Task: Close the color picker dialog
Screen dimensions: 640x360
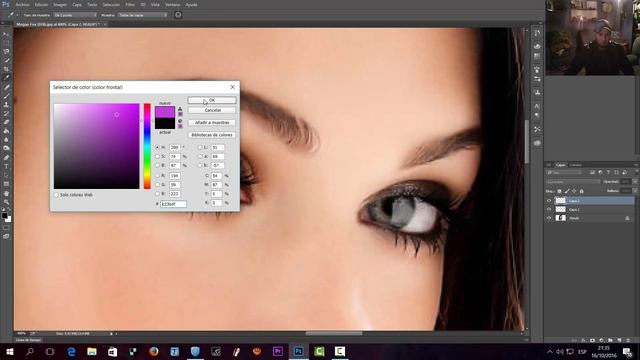Action: pyautogui.click(x=232, y=87)
